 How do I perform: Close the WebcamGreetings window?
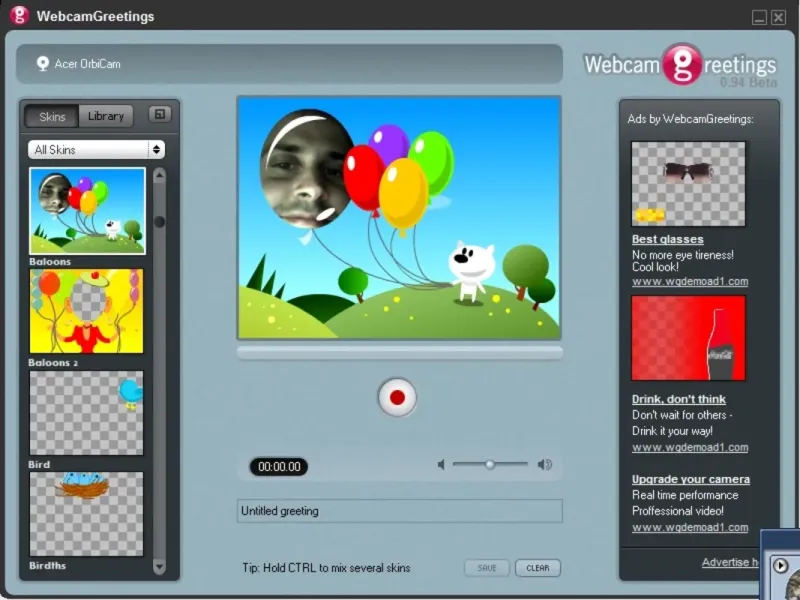tap(778, 17)
